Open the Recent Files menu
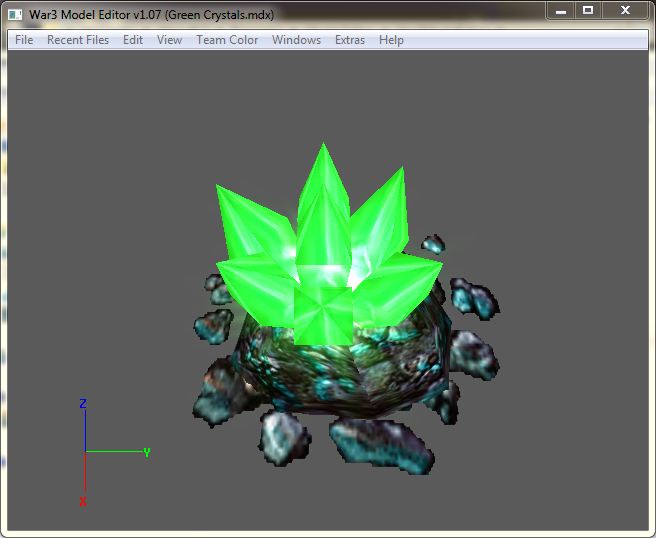This screenshot has height=538, width=656. 78,40
